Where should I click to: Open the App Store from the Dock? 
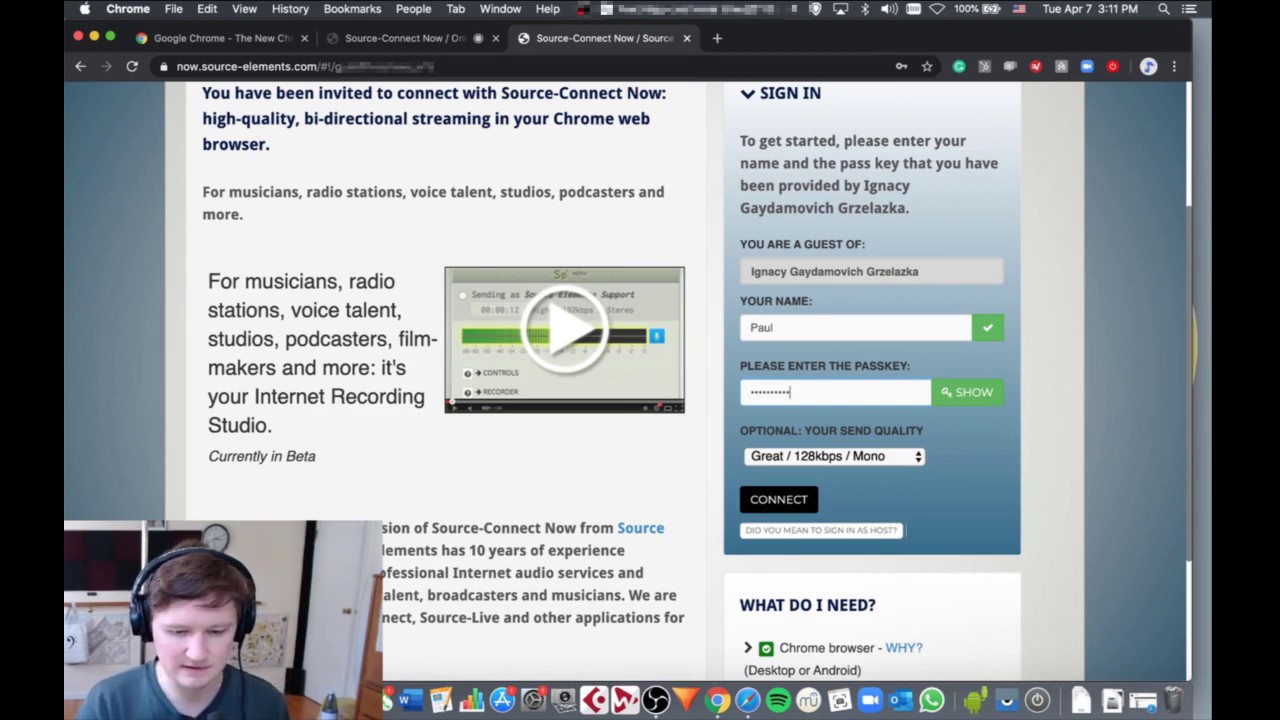[502, 700]
